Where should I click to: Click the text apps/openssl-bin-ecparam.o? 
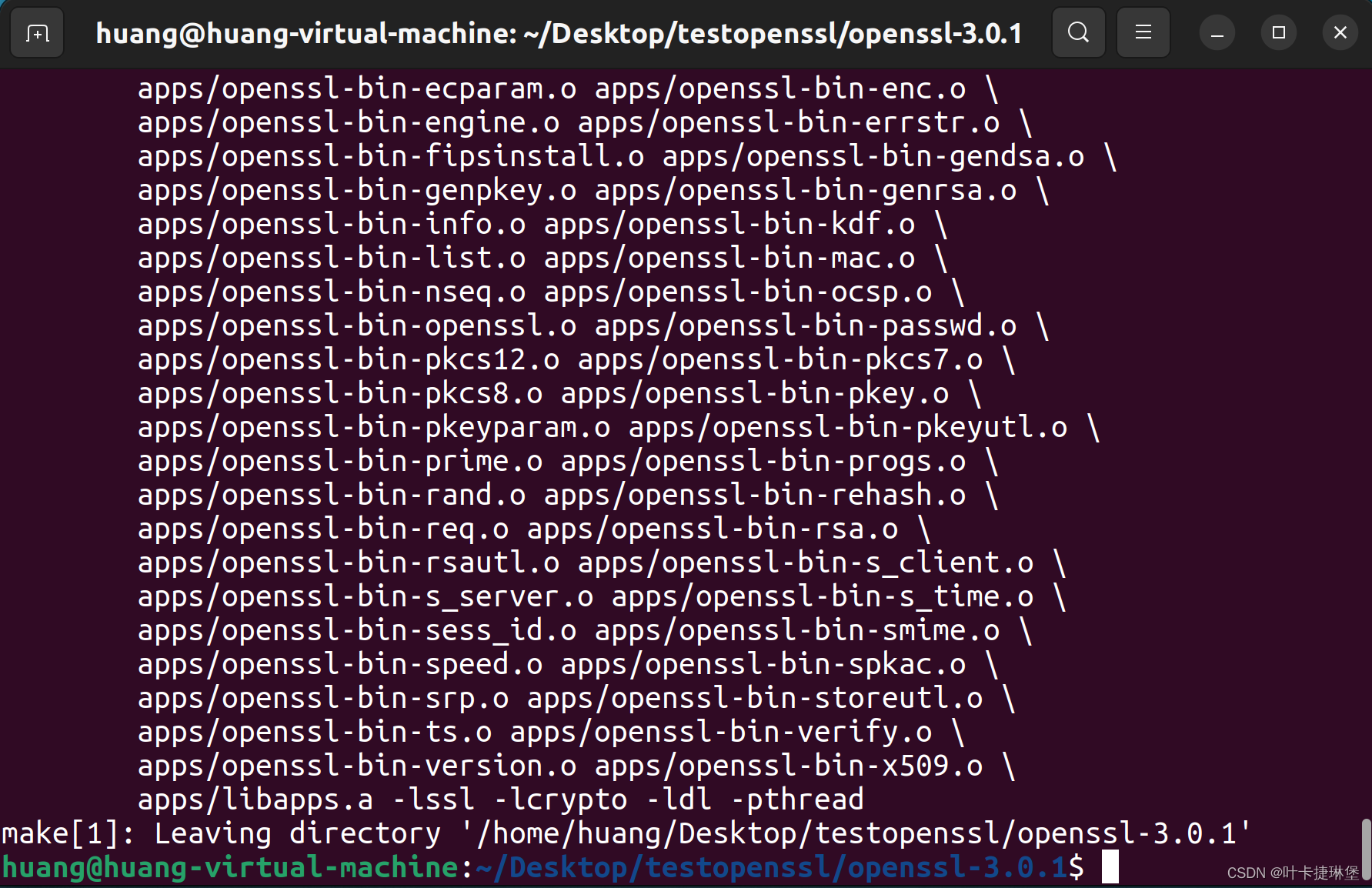click(357, 89)
